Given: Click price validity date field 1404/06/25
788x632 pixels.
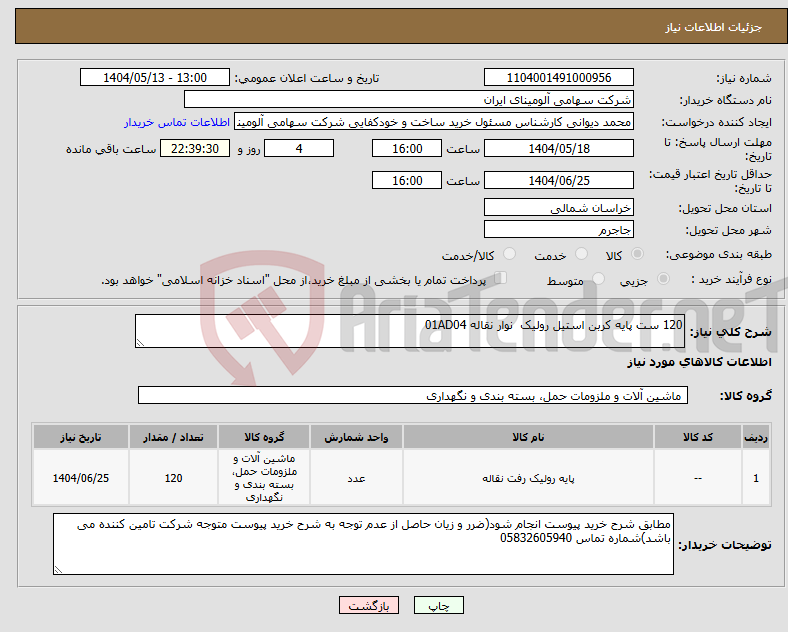Looking at the screenshot, I should pyautogui.click(x=558, y=180).
